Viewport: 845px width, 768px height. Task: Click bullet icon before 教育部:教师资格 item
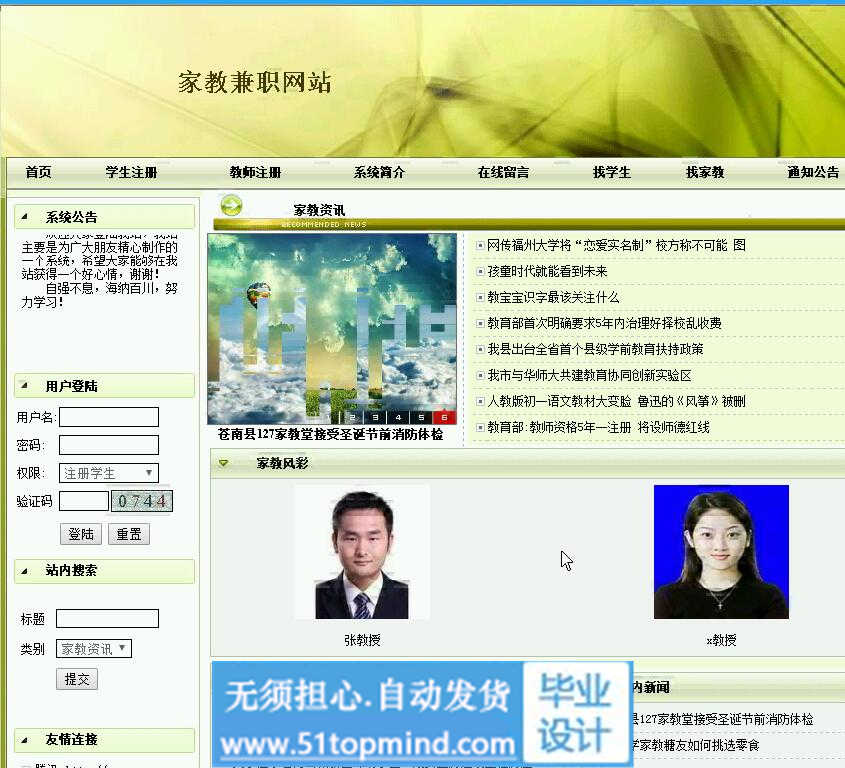(x=480, y=427)
